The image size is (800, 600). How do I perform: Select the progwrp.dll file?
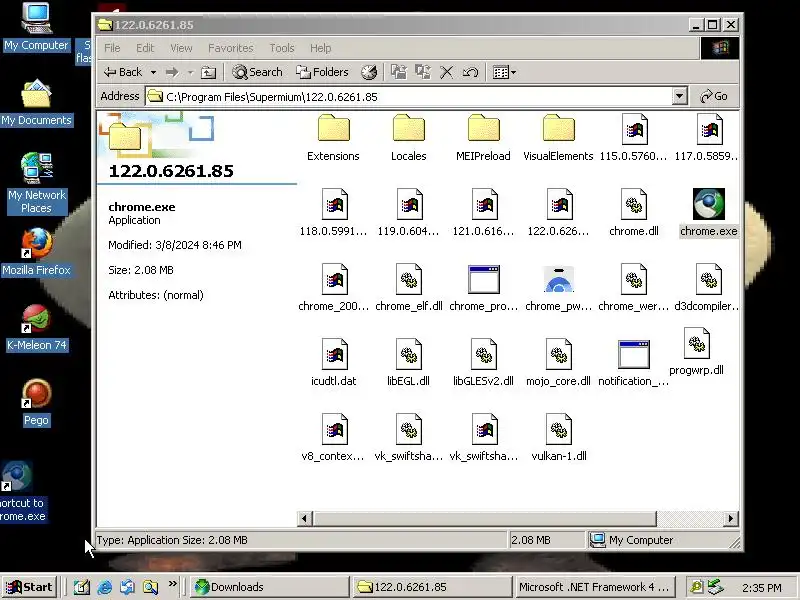point(696,352)
